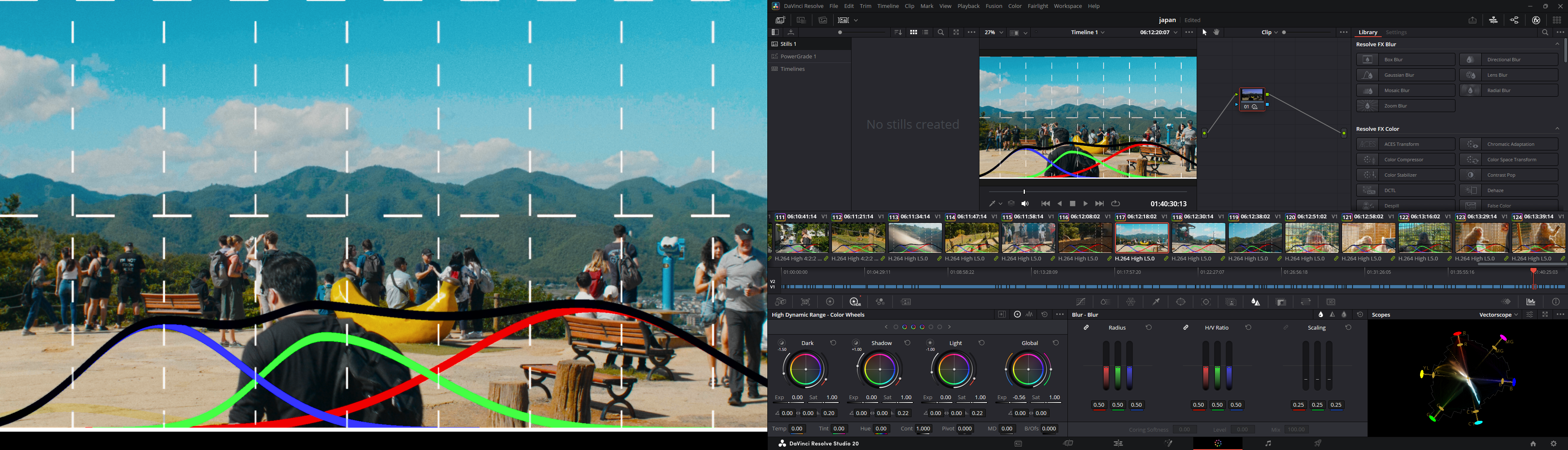This screenshot has width=1568, height=450.
Task: Switch to the Fairlight page
Action: pos(1268,443)
